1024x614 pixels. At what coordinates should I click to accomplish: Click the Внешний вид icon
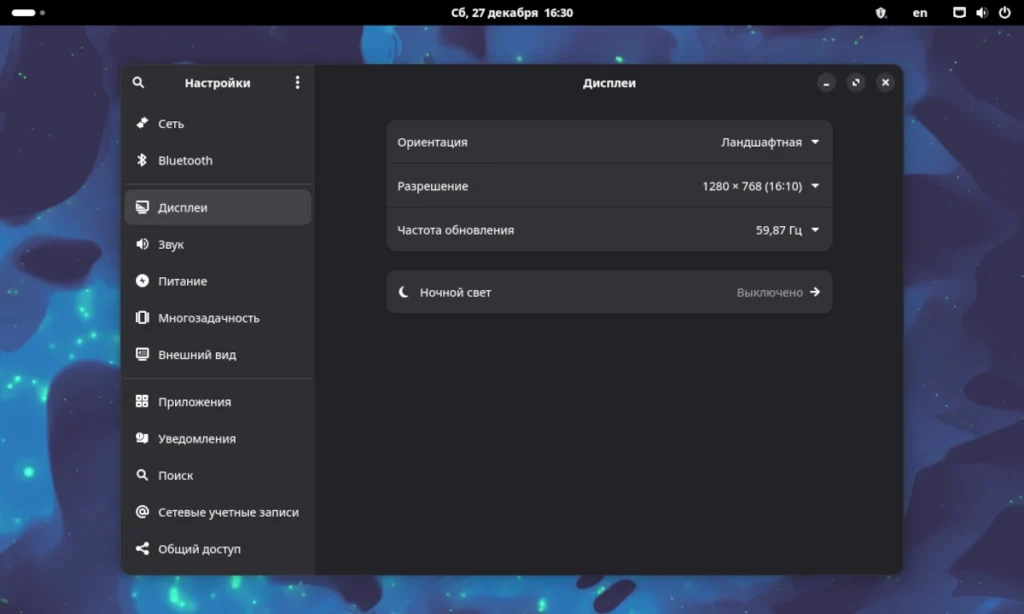click(x=142, y=354)
